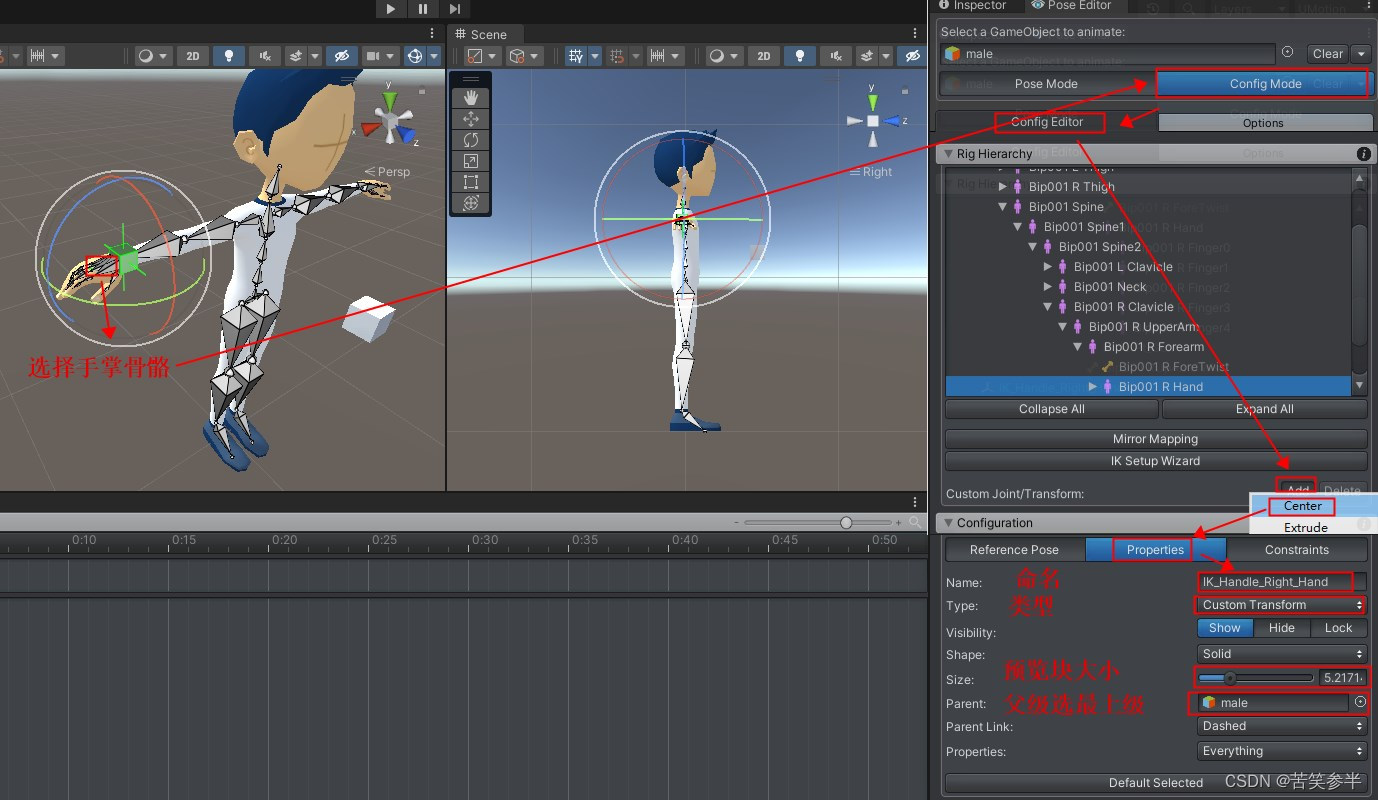Select the Rotate tool in the Scene toolbar
Image resolution: width=1378 pixels, height=800 pixels.
pos(470,140)
